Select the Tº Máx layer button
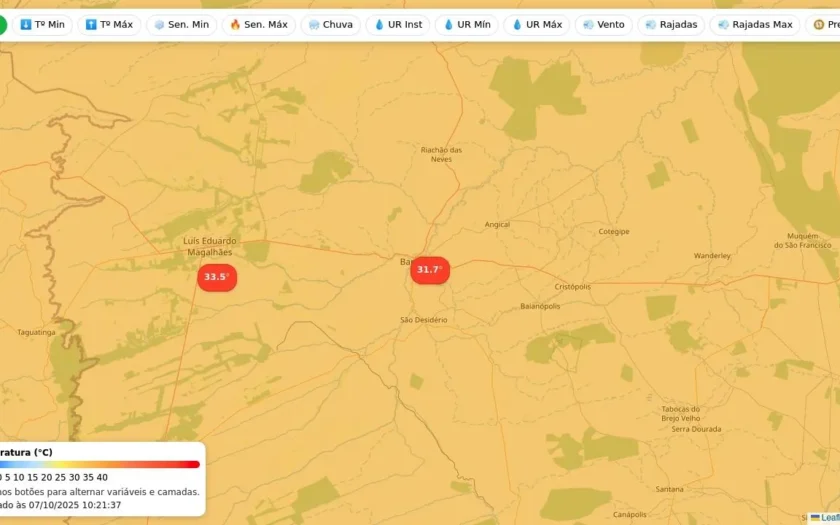Viewport: 840px width, 525px height. [x=109, y=25]
